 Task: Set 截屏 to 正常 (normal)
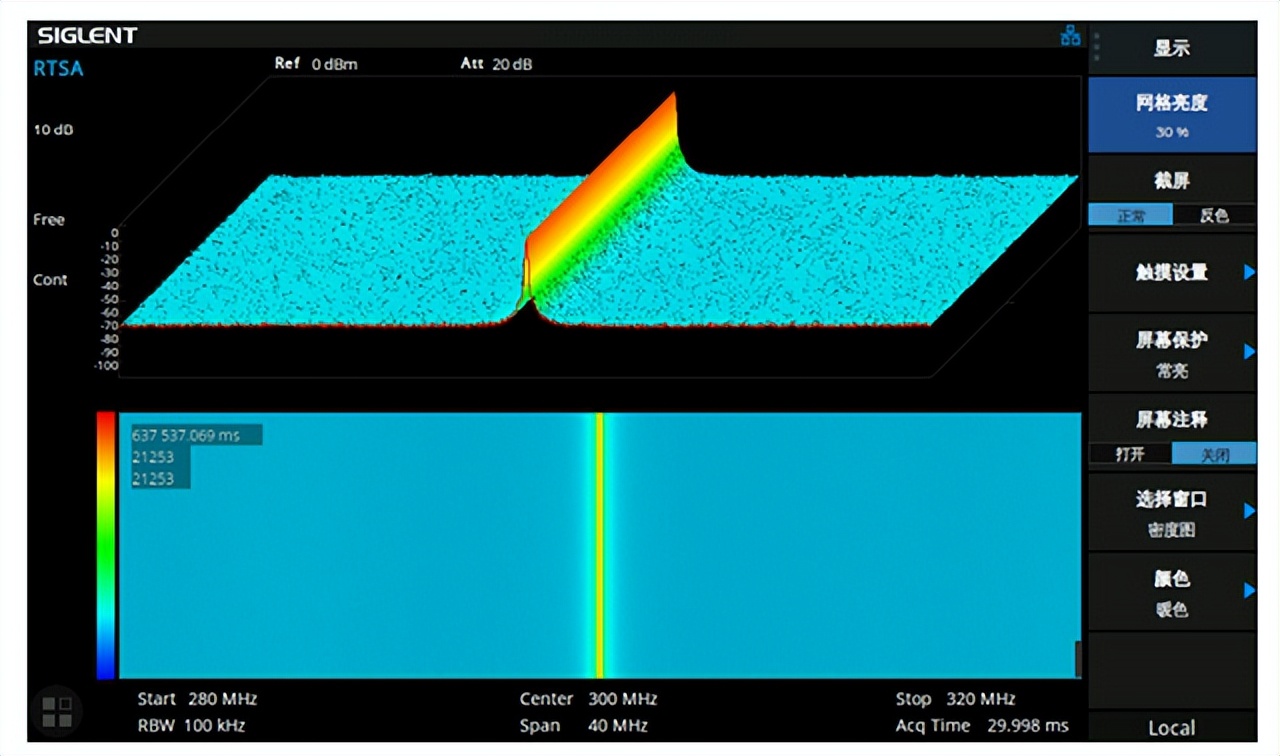(x=1130, y=215)
